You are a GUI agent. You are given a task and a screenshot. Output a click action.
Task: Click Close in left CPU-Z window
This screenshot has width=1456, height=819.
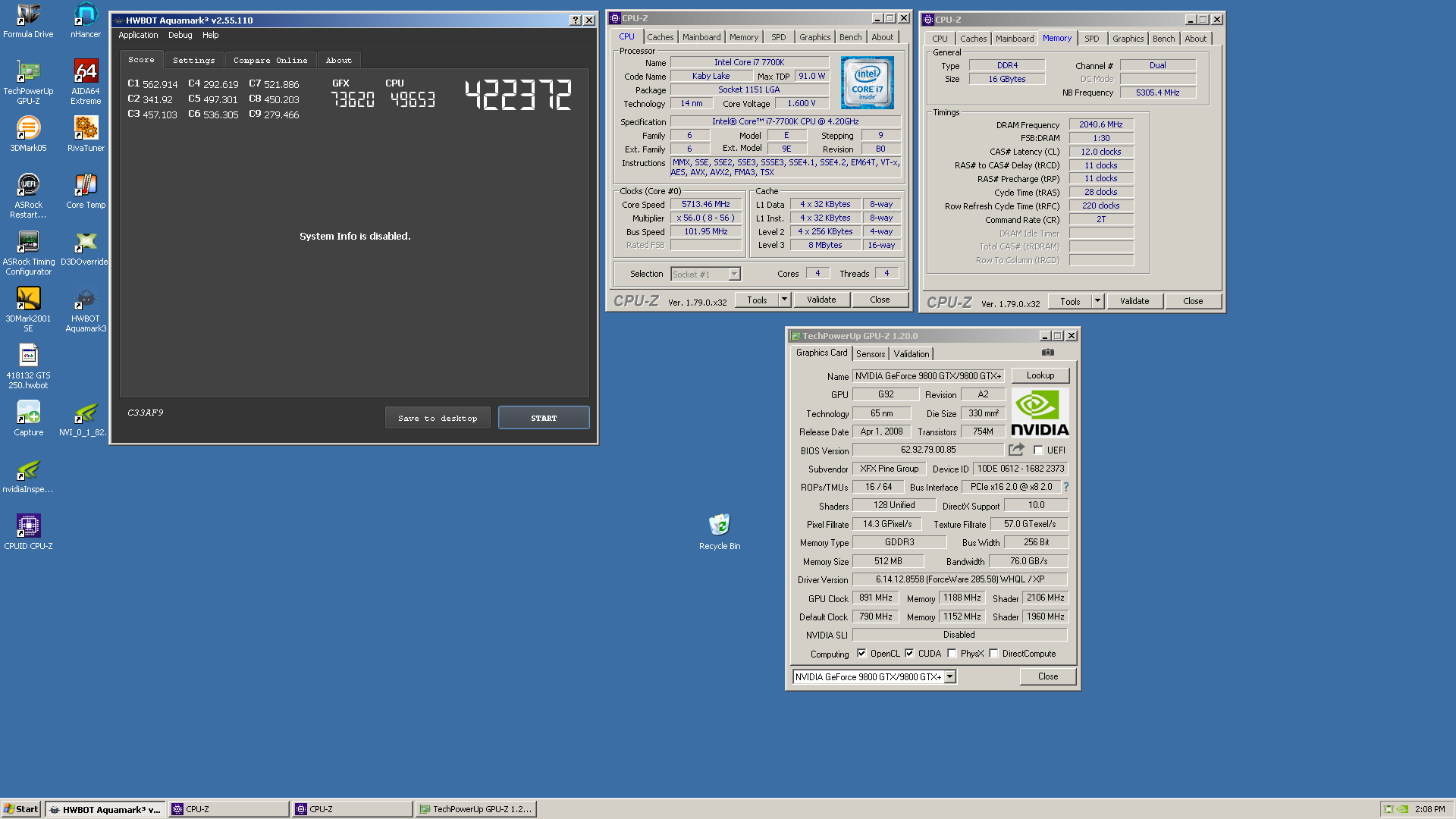(x=880, y=300)
